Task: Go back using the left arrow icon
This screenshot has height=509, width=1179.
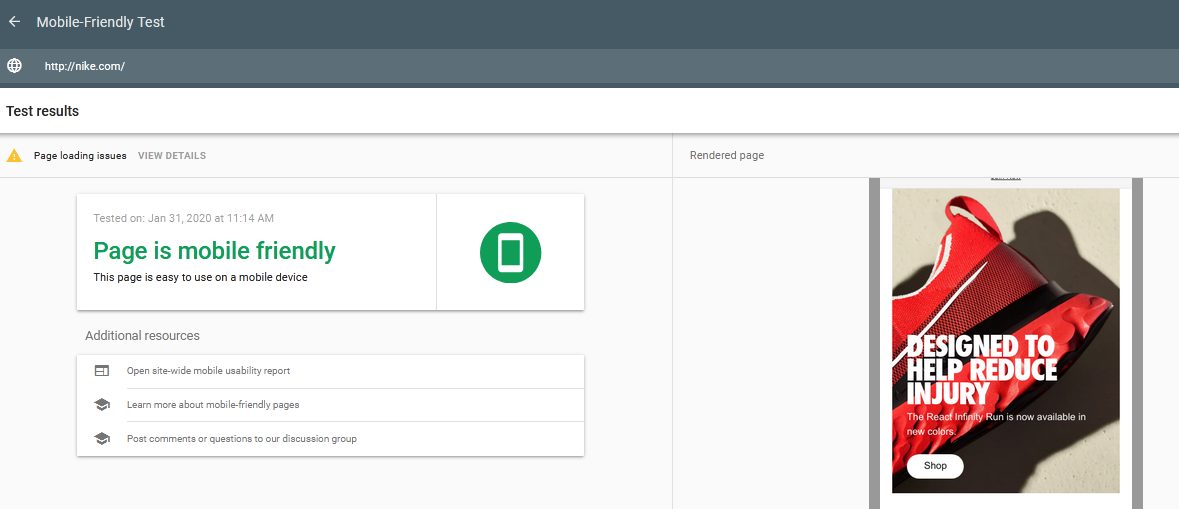Action: [x=14, y=22]
